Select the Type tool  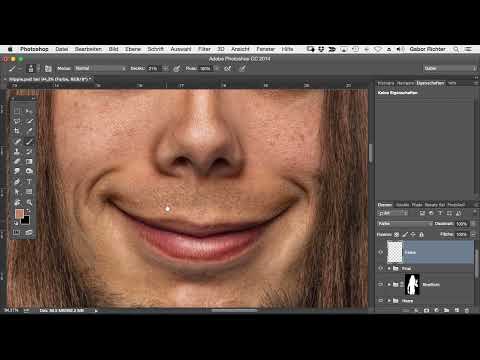coord(29,182)
